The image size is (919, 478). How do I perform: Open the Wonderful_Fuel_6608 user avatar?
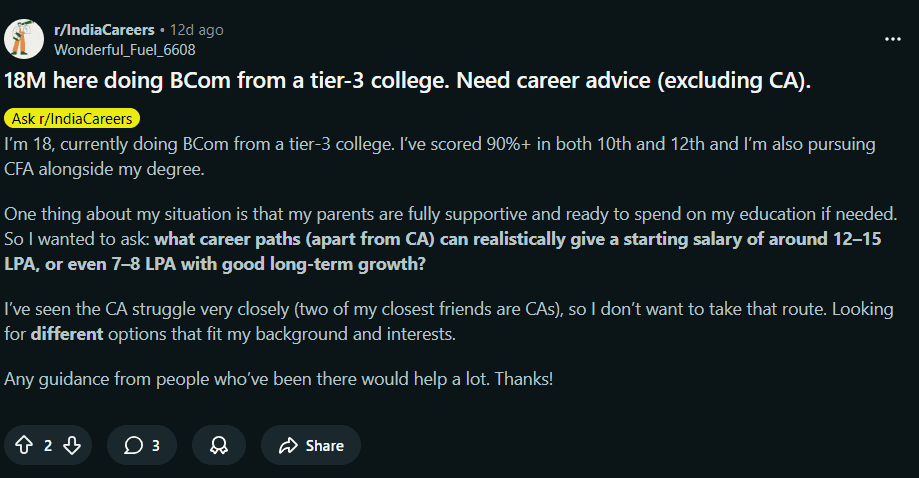pyautogui.click(x=24, y=39)
